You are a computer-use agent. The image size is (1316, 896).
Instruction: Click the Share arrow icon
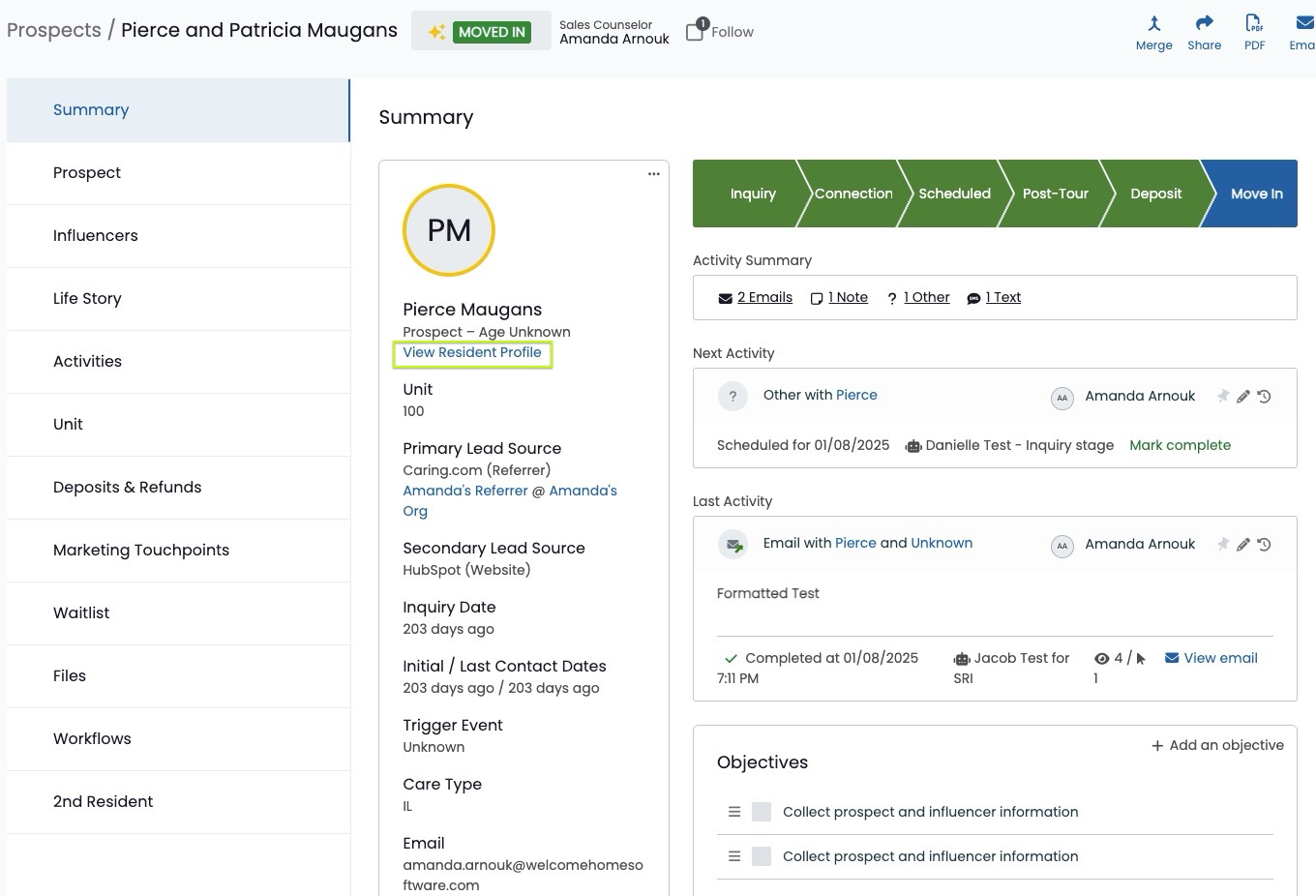tap(1204, 23)
